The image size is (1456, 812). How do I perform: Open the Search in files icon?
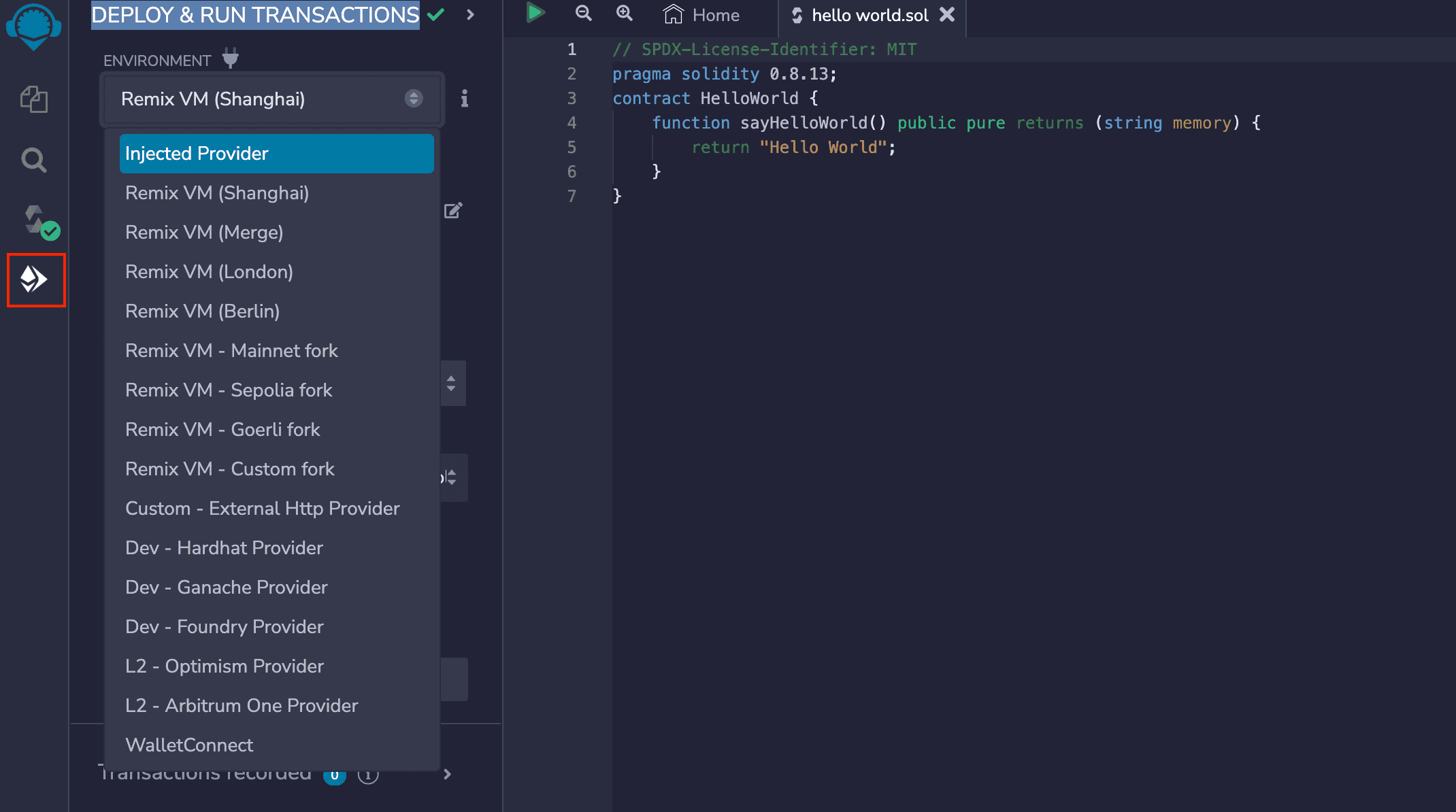[x=33, y=160]
